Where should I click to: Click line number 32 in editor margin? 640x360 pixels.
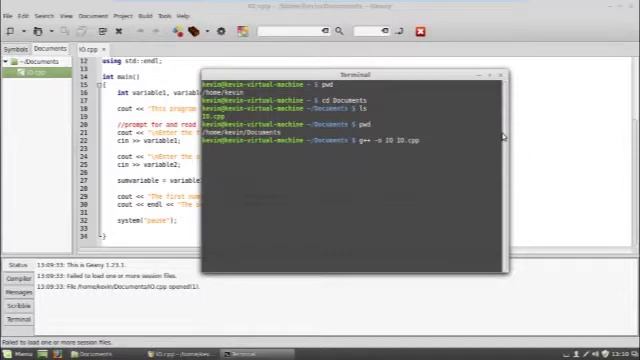(x=84, y=220)
